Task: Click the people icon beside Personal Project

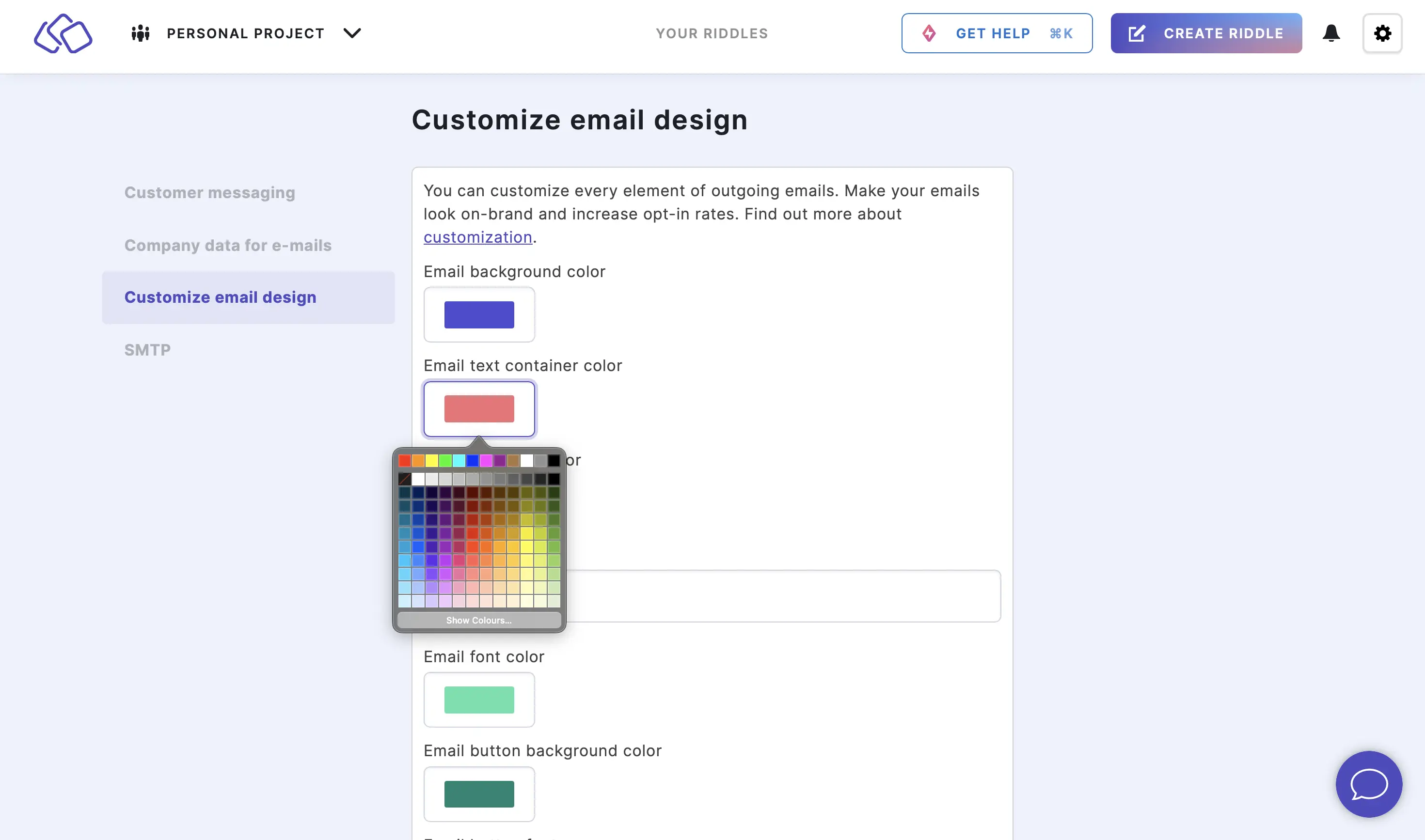Action: coord(141,33)
